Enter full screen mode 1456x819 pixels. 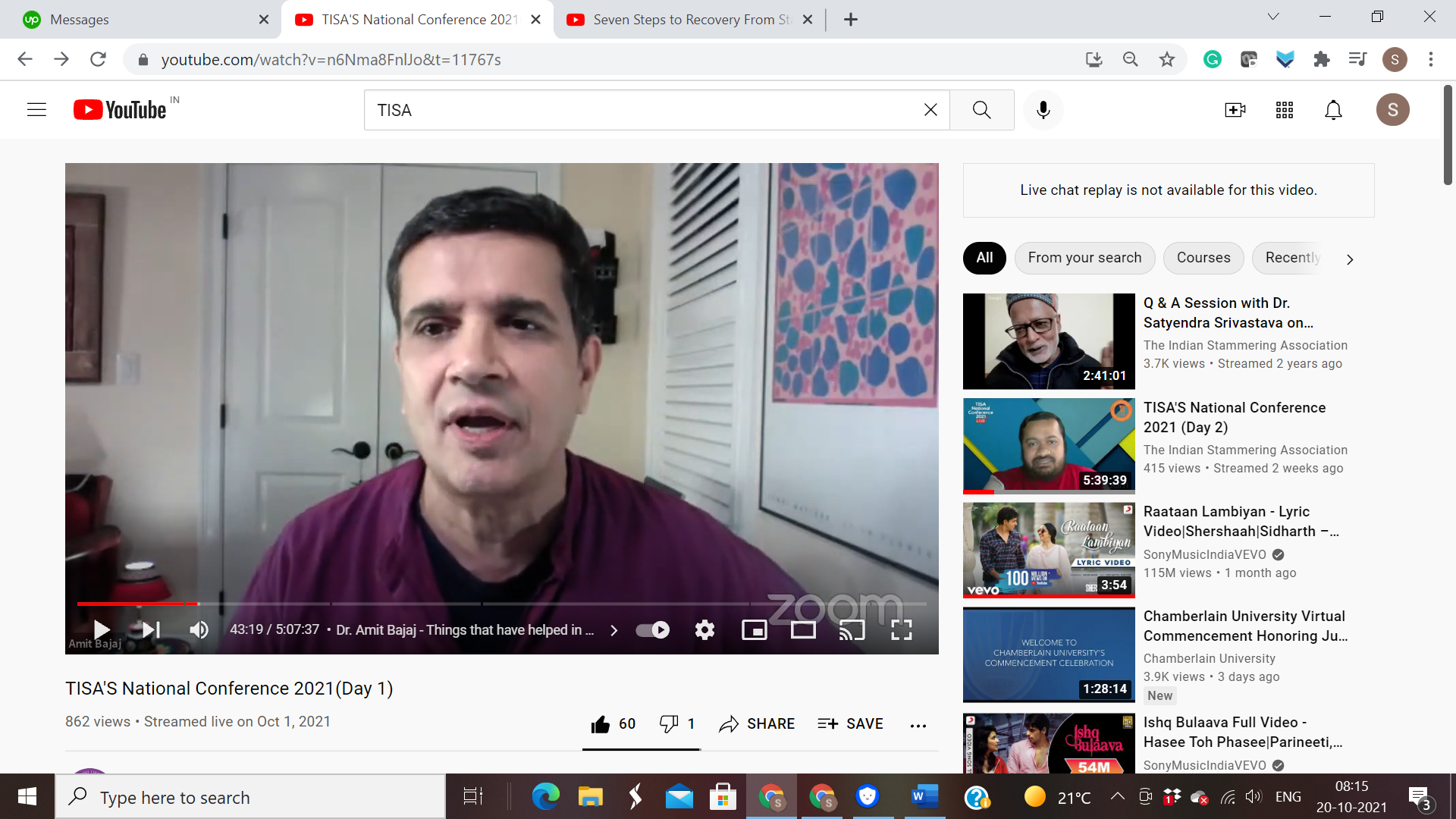(x=901, y=629)
